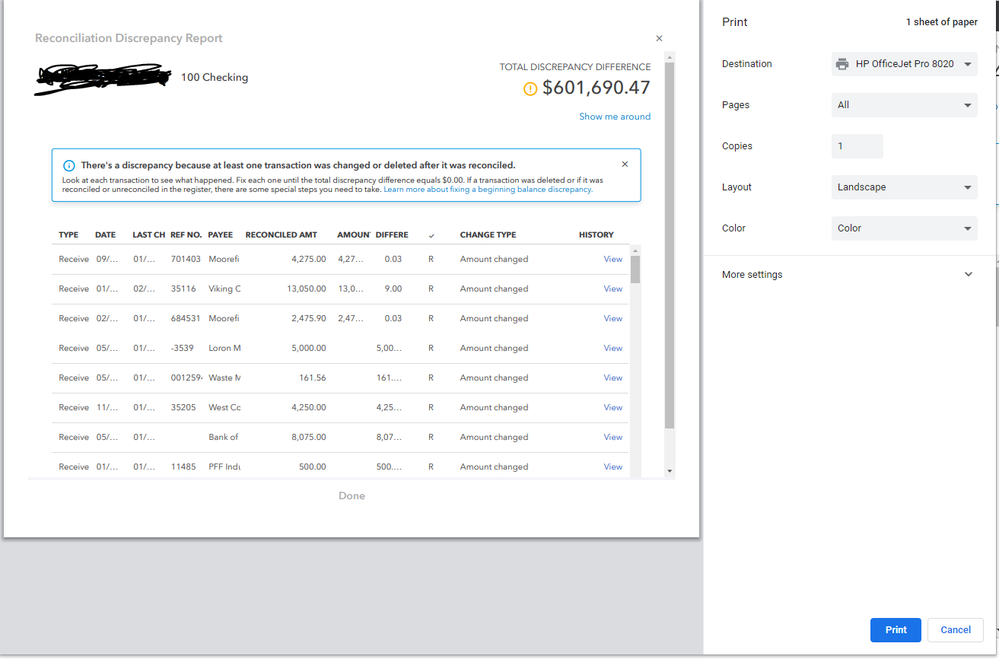Click the outer scrollbar up arrow
Screen dimensions: 999x663
tap(669, 57)
